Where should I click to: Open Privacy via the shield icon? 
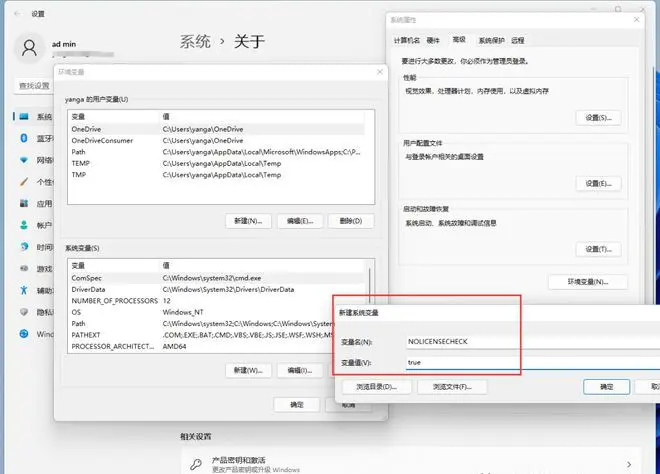[24, 312]
